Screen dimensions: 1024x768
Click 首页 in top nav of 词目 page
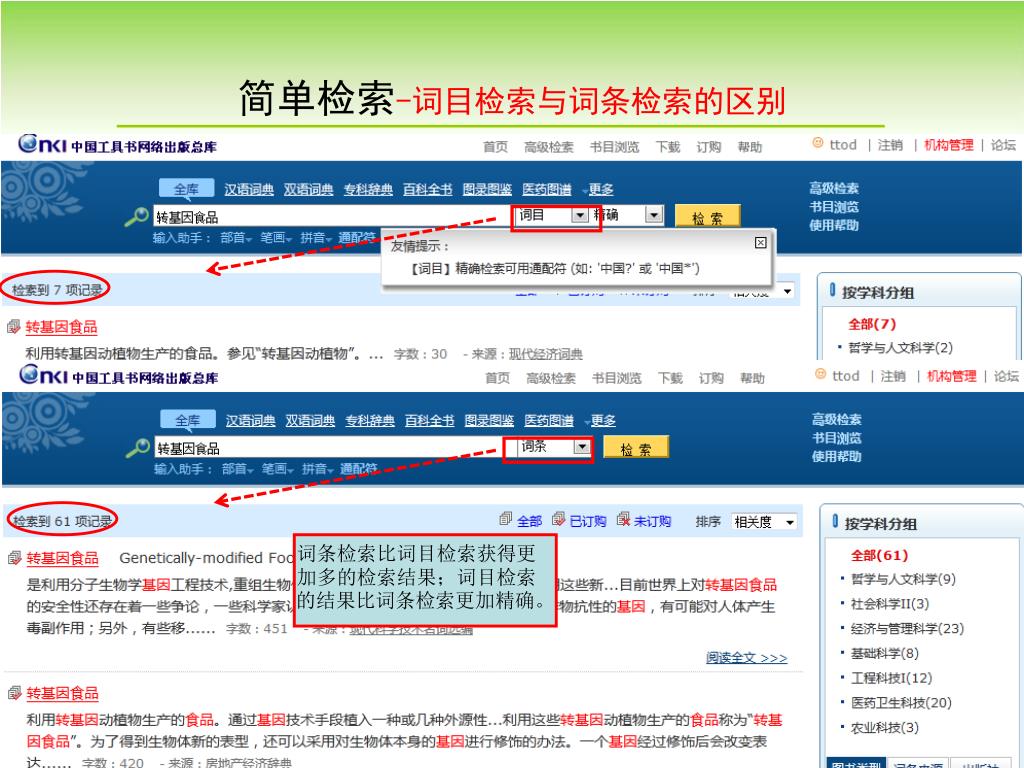pos(495,147)
